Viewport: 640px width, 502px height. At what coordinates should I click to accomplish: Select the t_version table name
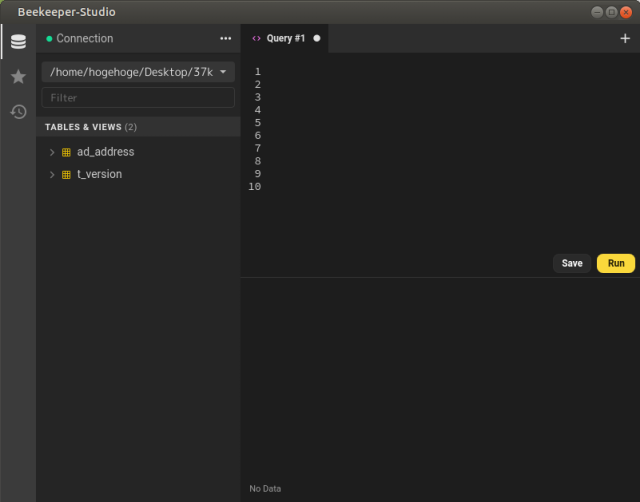99,174
